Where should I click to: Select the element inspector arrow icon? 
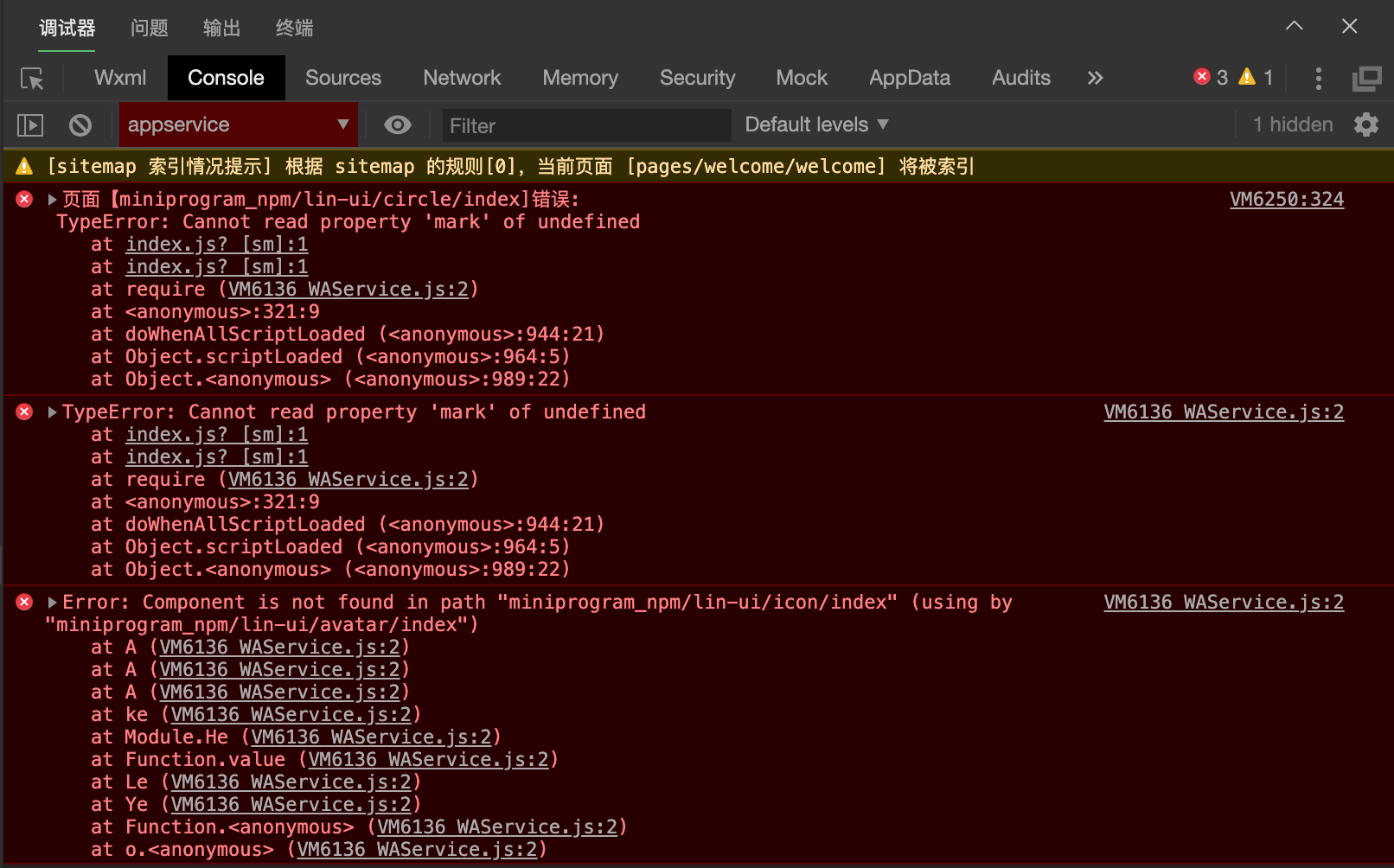point(32,79)
